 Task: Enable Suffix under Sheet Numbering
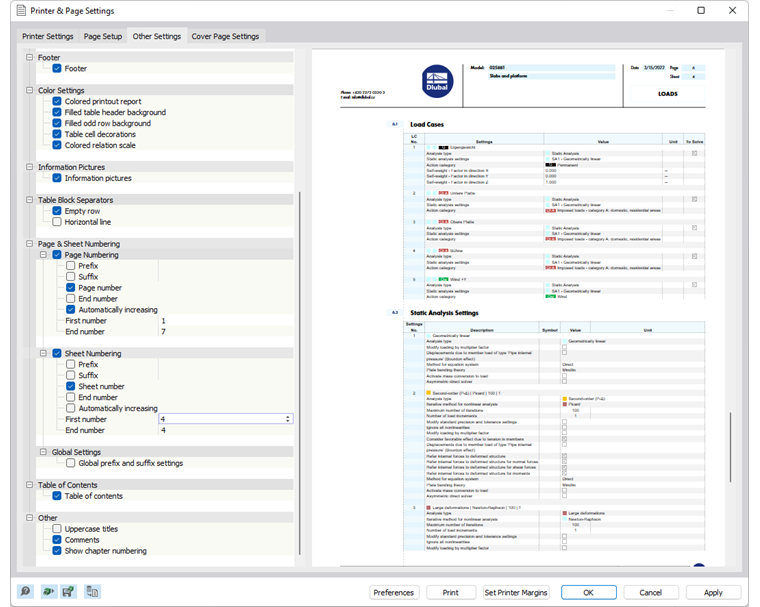pyautogui.click(x=70, y=375)
